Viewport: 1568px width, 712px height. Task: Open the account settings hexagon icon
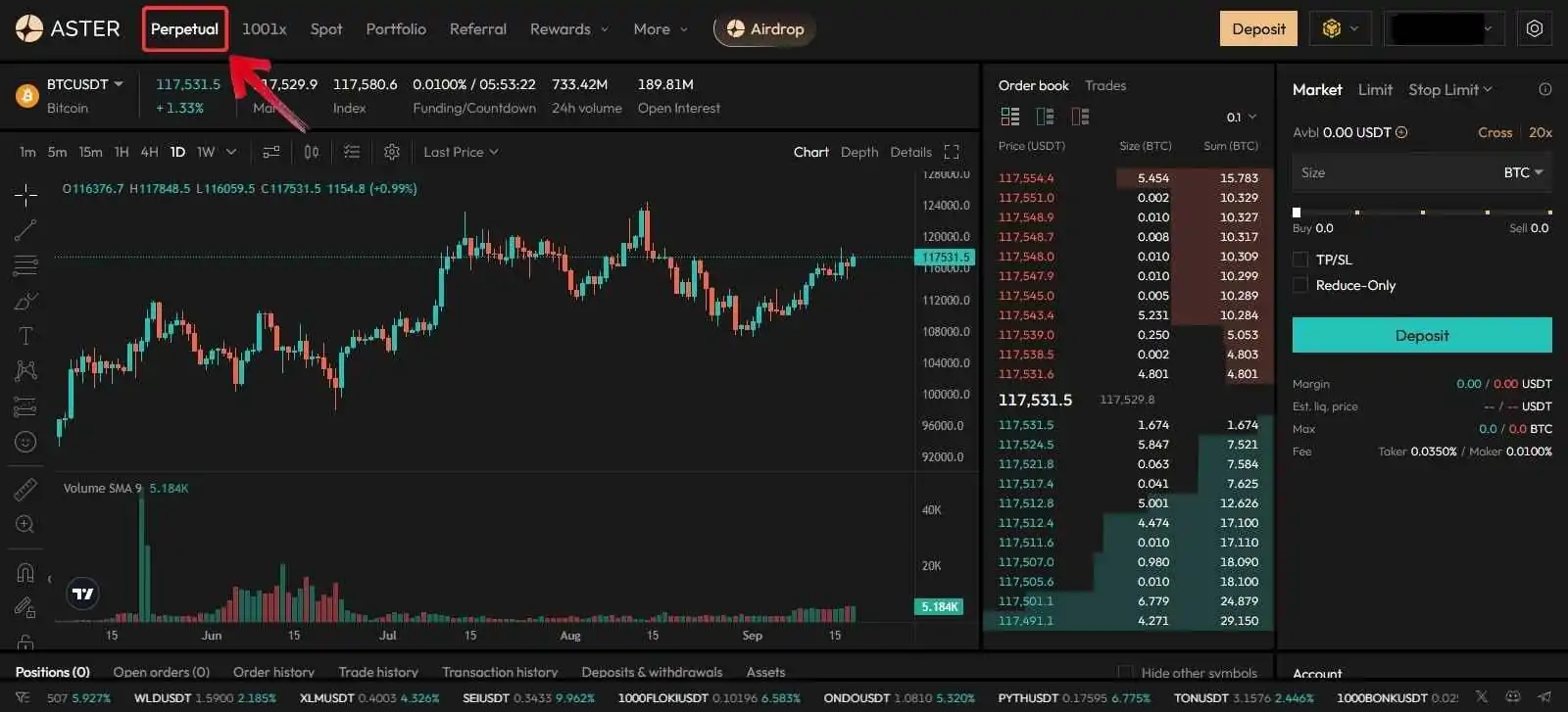1535,28
